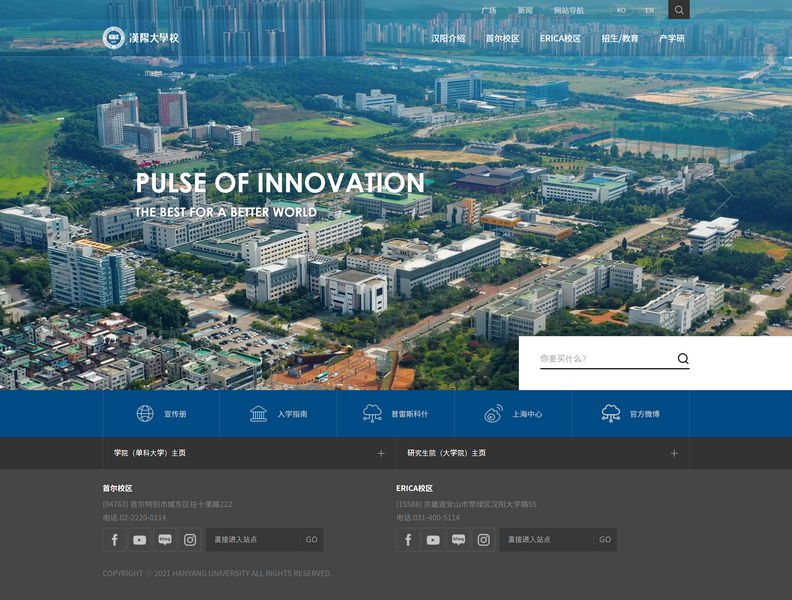The width and height of the screenshot is (792, 600).
Task: Click the 新闻 link in top bar
Action: pyautogui.click(x=525, y=11)
